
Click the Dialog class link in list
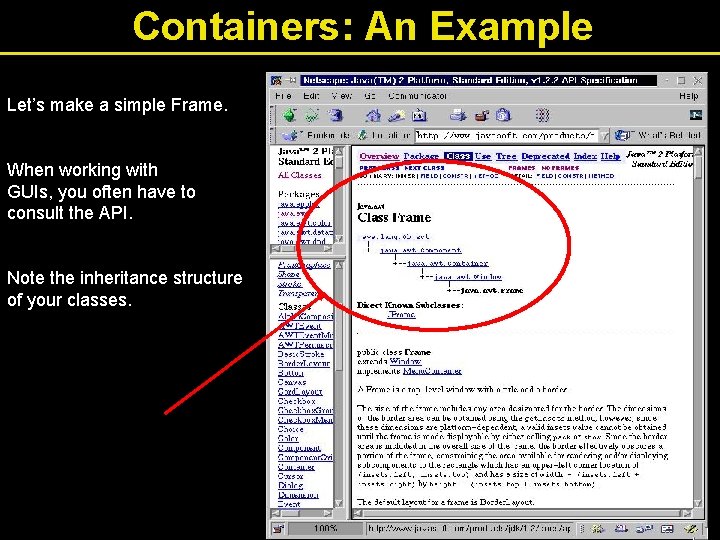pyautogui.click(x=290, y=485)
